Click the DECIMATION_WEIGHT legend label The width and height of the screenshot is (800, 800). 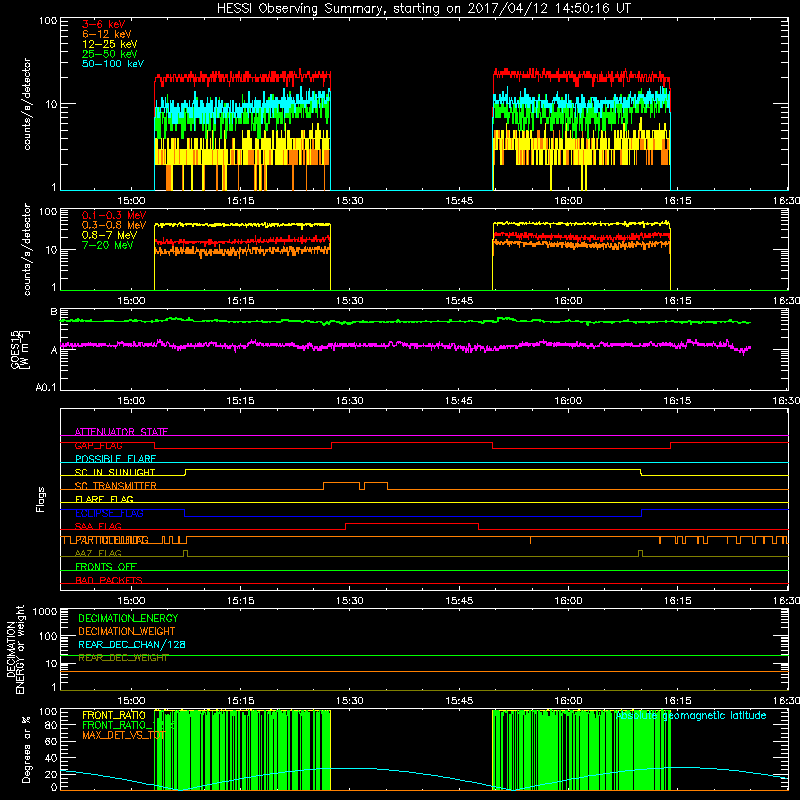point(127,631)
